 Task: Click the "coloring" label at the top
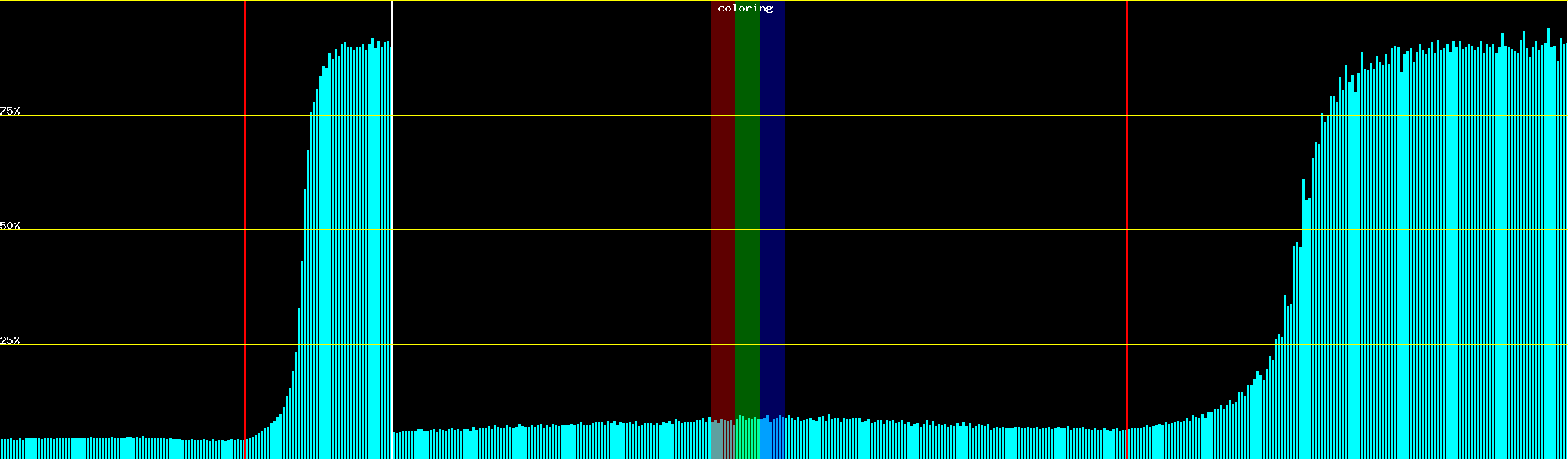point(745,8)
